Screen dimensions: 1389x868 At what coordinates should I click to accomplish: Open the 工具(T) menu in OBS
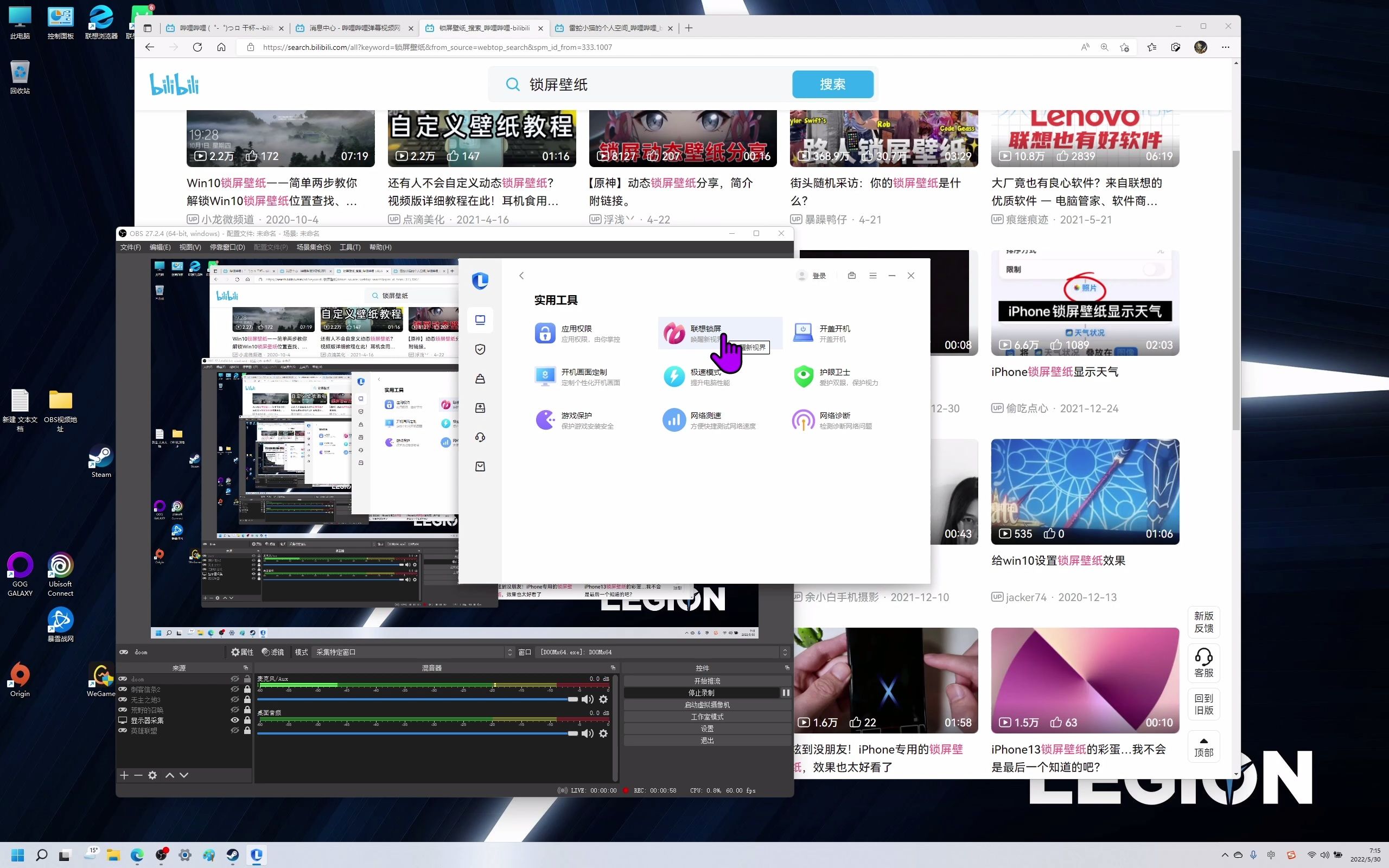point(349,247)
